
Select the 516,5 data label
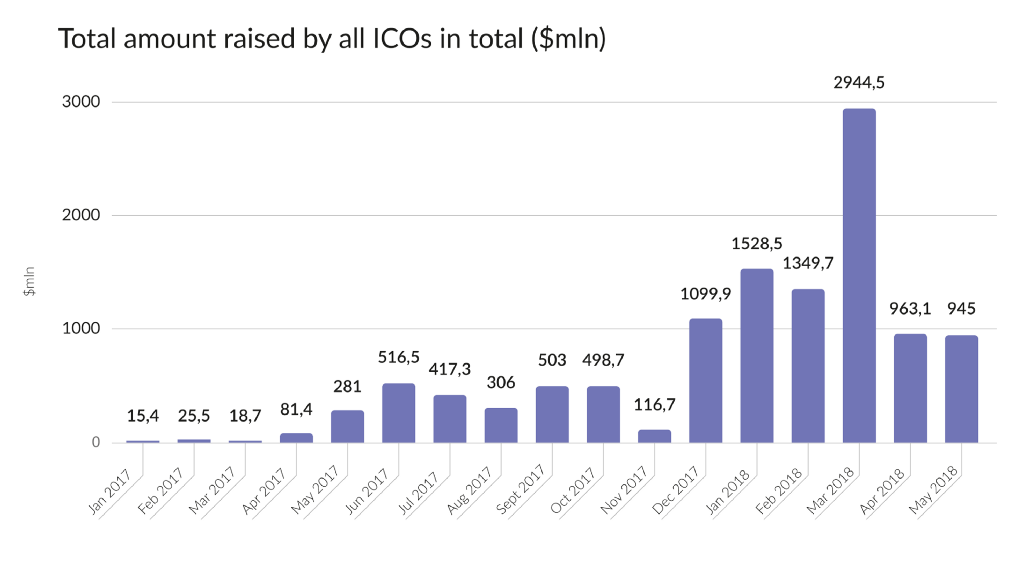(399, 359)
